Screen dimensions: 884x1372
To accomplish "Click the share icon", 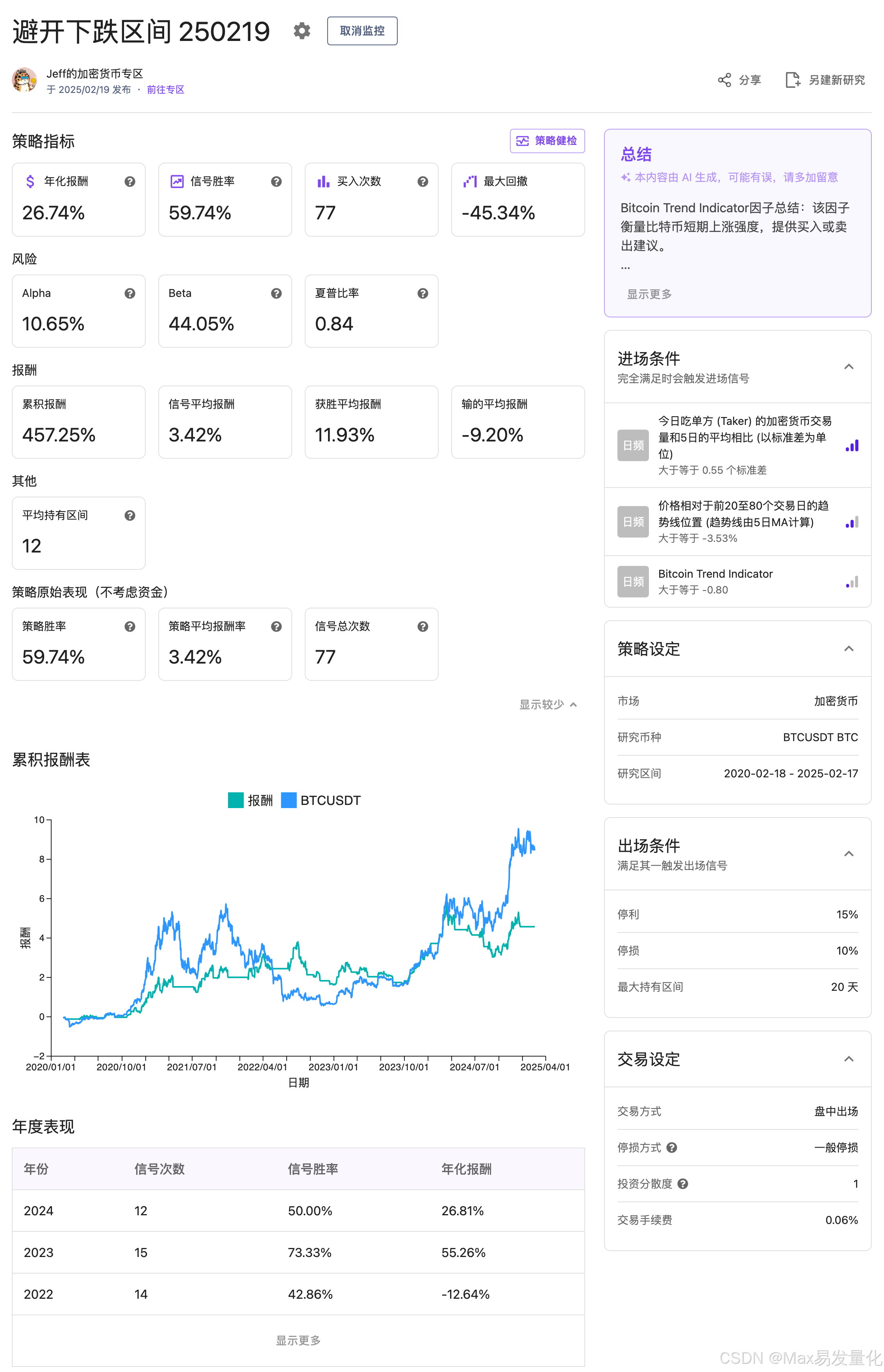I will [x=725, y=80].
